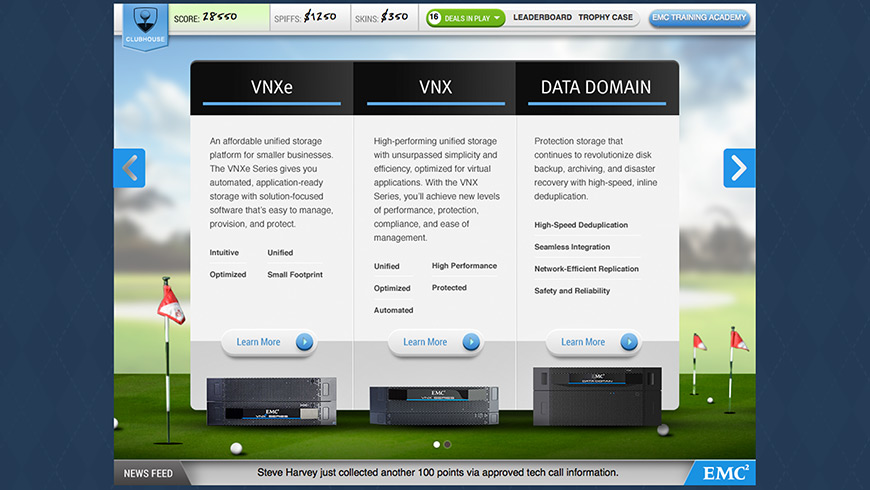Click the VNXe storage device image
Image resolution: width=870 pixels, height=490 pixels.
coord(271,401)
